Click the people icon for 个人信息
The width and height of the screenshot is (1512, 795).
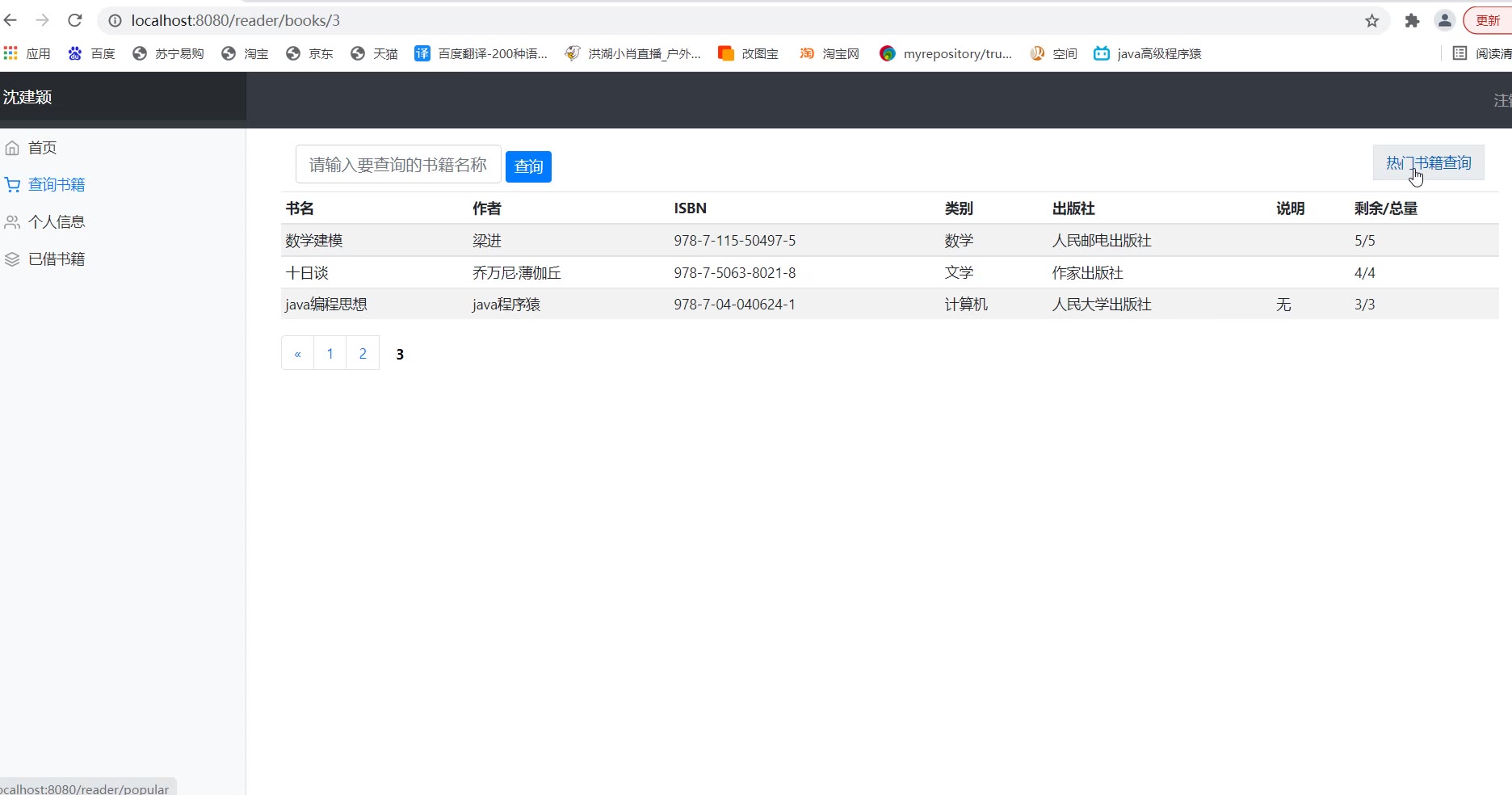pos(12,222)
